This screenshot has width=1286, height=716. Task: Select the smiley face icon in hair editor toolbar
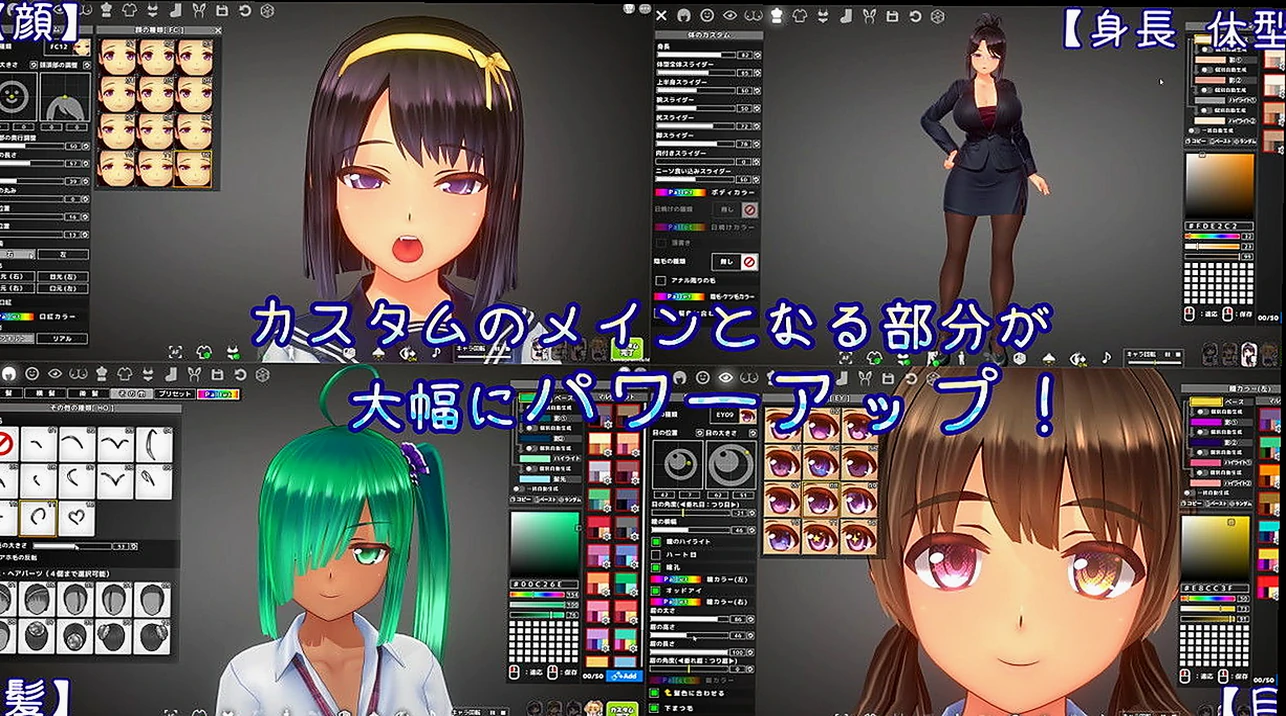pos(32,374)
